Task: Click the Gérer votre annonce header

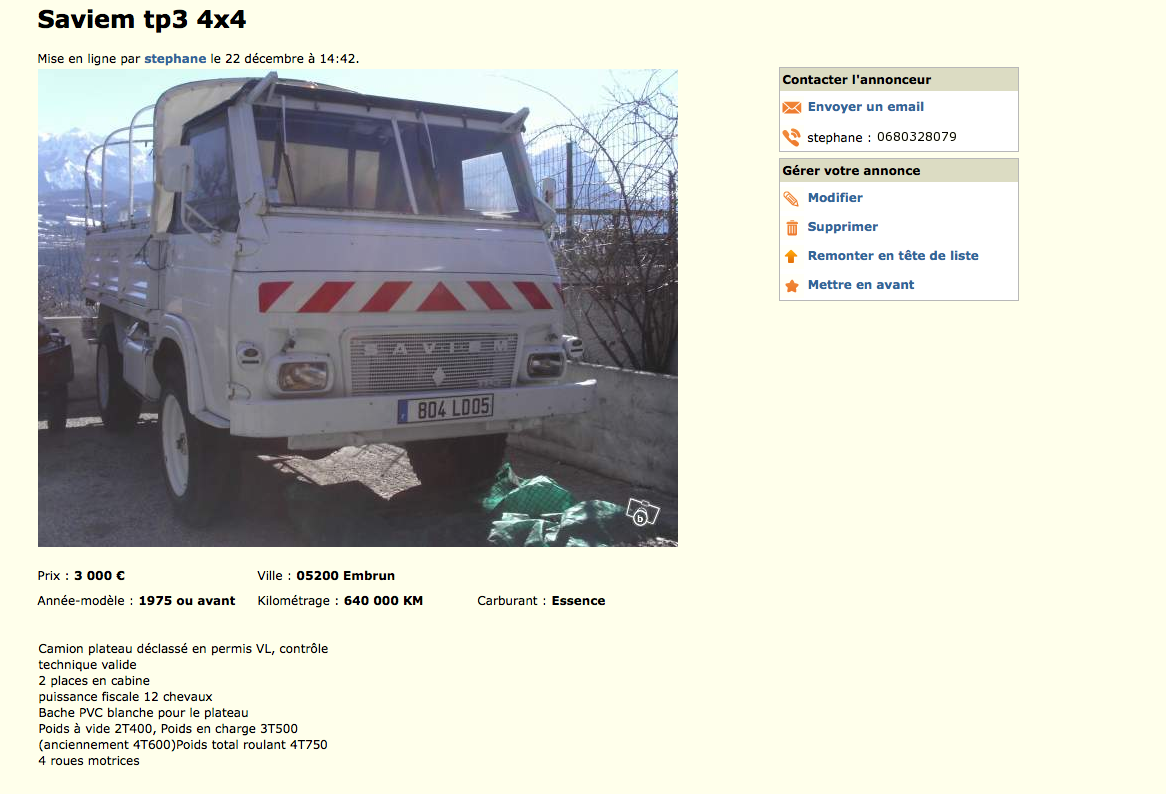Action: (898, 170)
